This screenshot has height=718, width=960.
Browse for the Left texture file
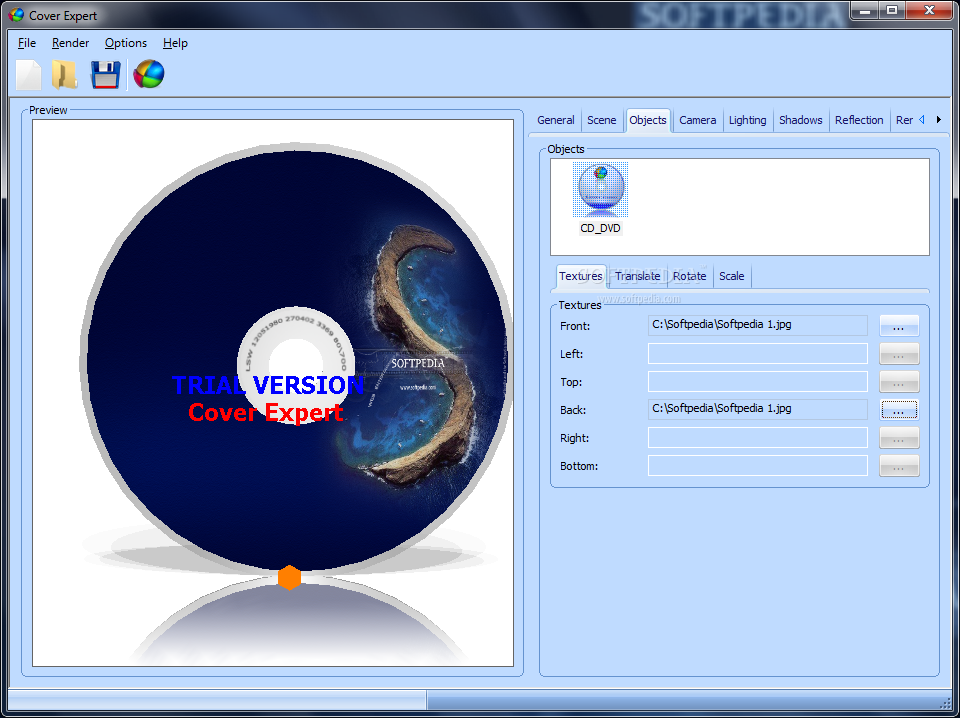[899, 354]
